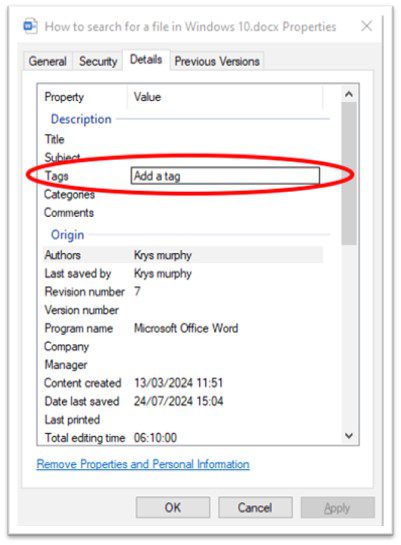The image size is (401, 545).
Task: Click the Title property row
Action: point(183,139)
